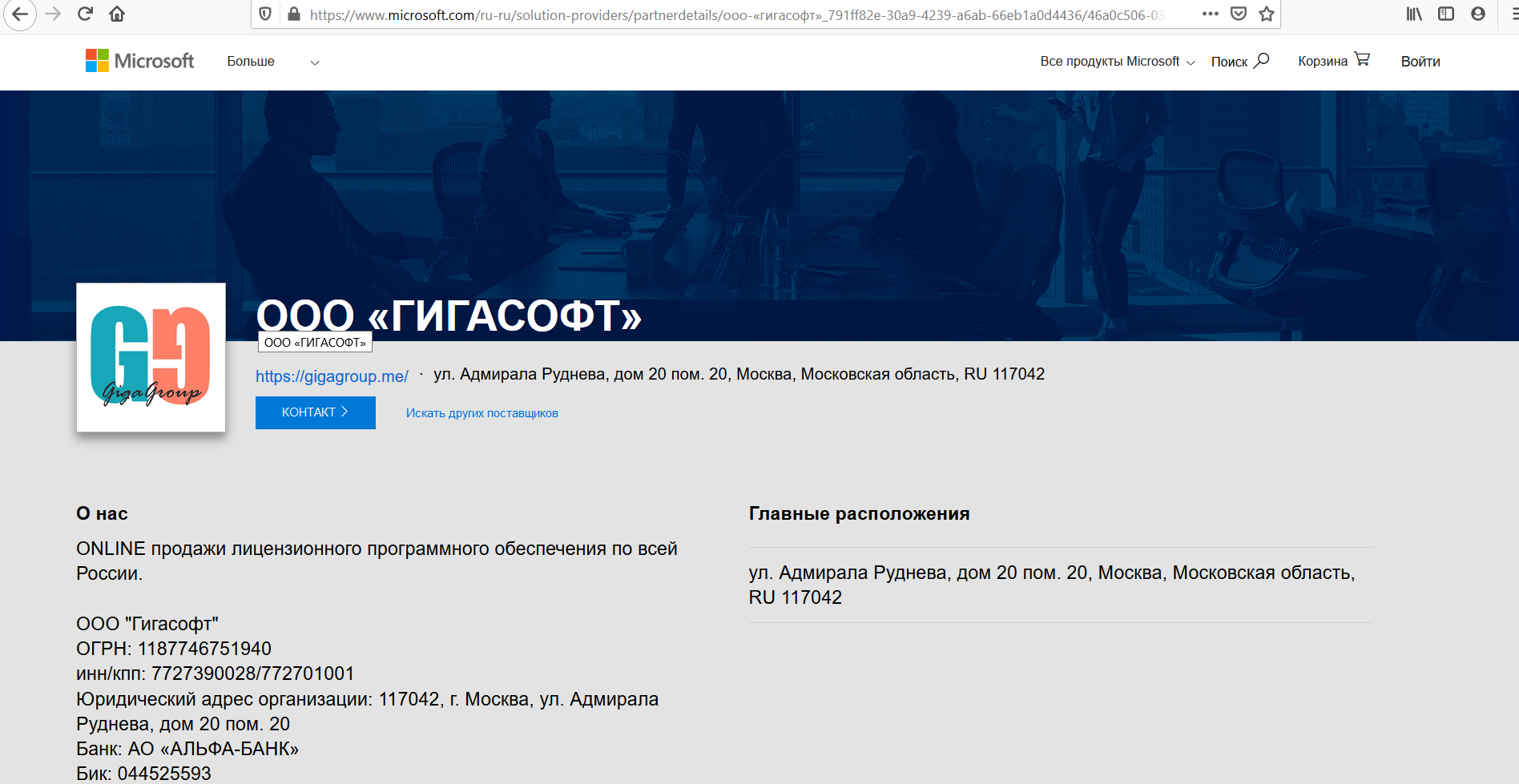Save page to Pocket
The width and height of the screenshot is (1519, 784).
pyautogui.click(x=1239, y=14)
